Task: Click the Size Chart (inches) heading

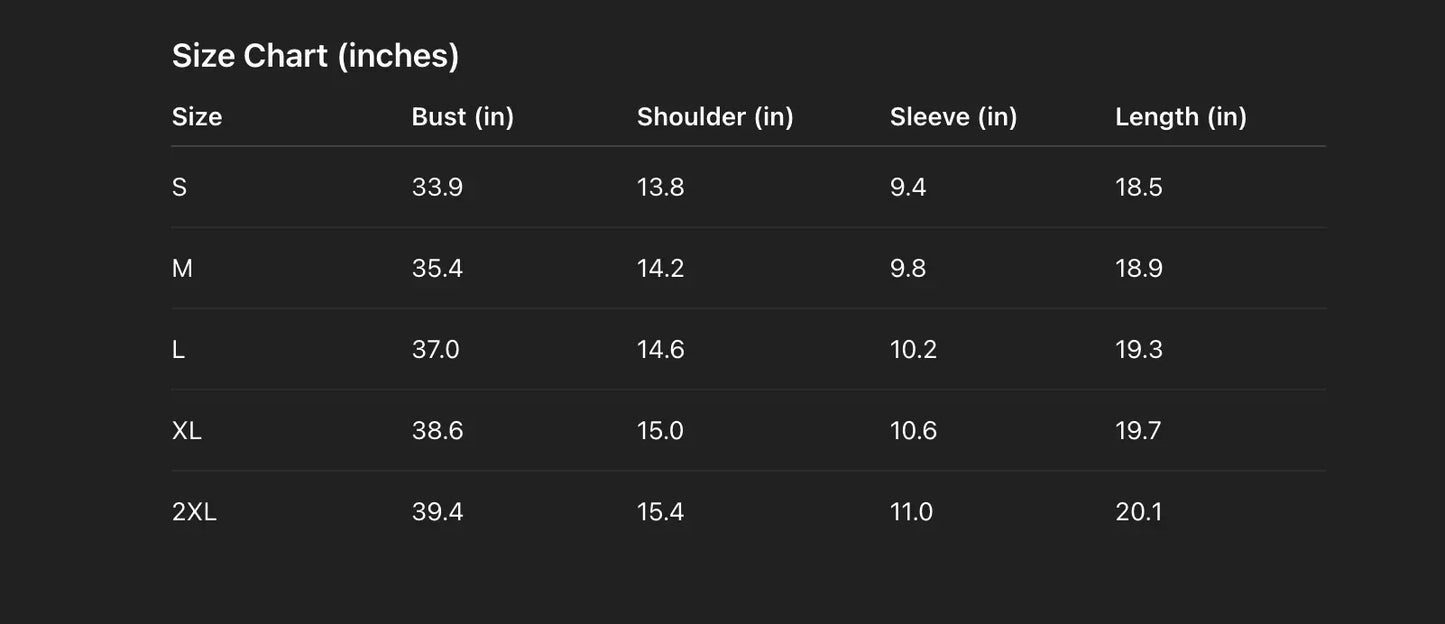Action: [x=315, y=56]
